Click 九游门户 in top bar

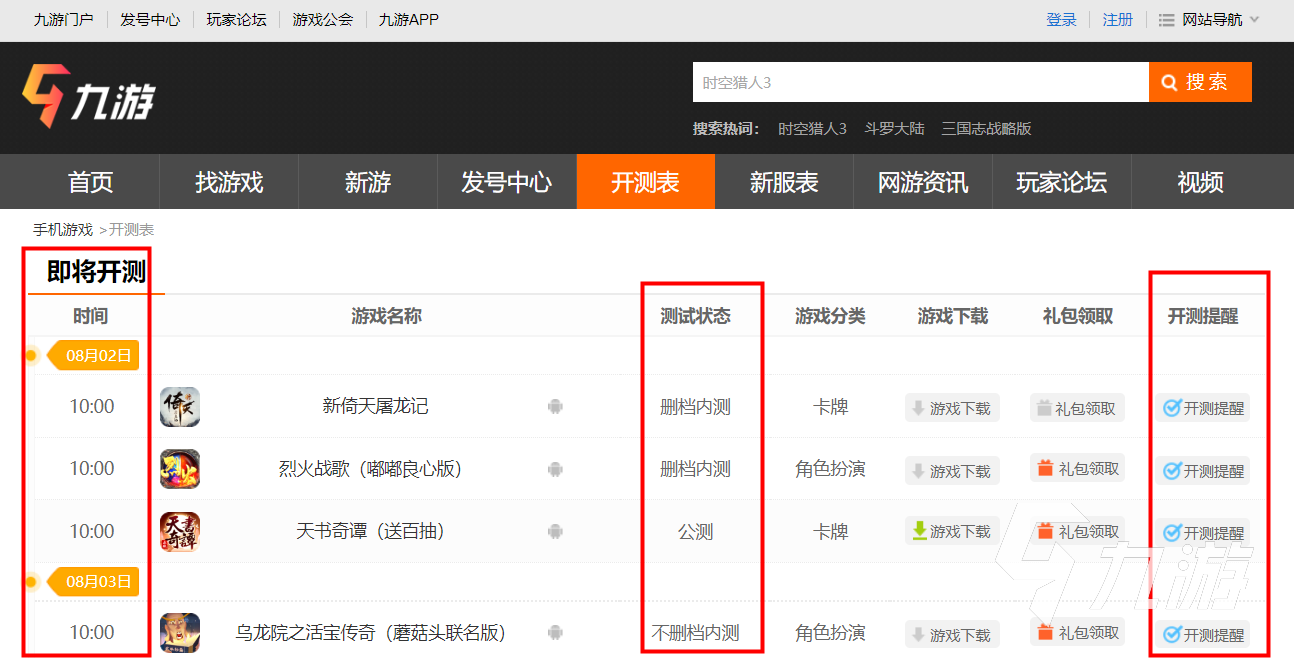click(x=63, y=20)
